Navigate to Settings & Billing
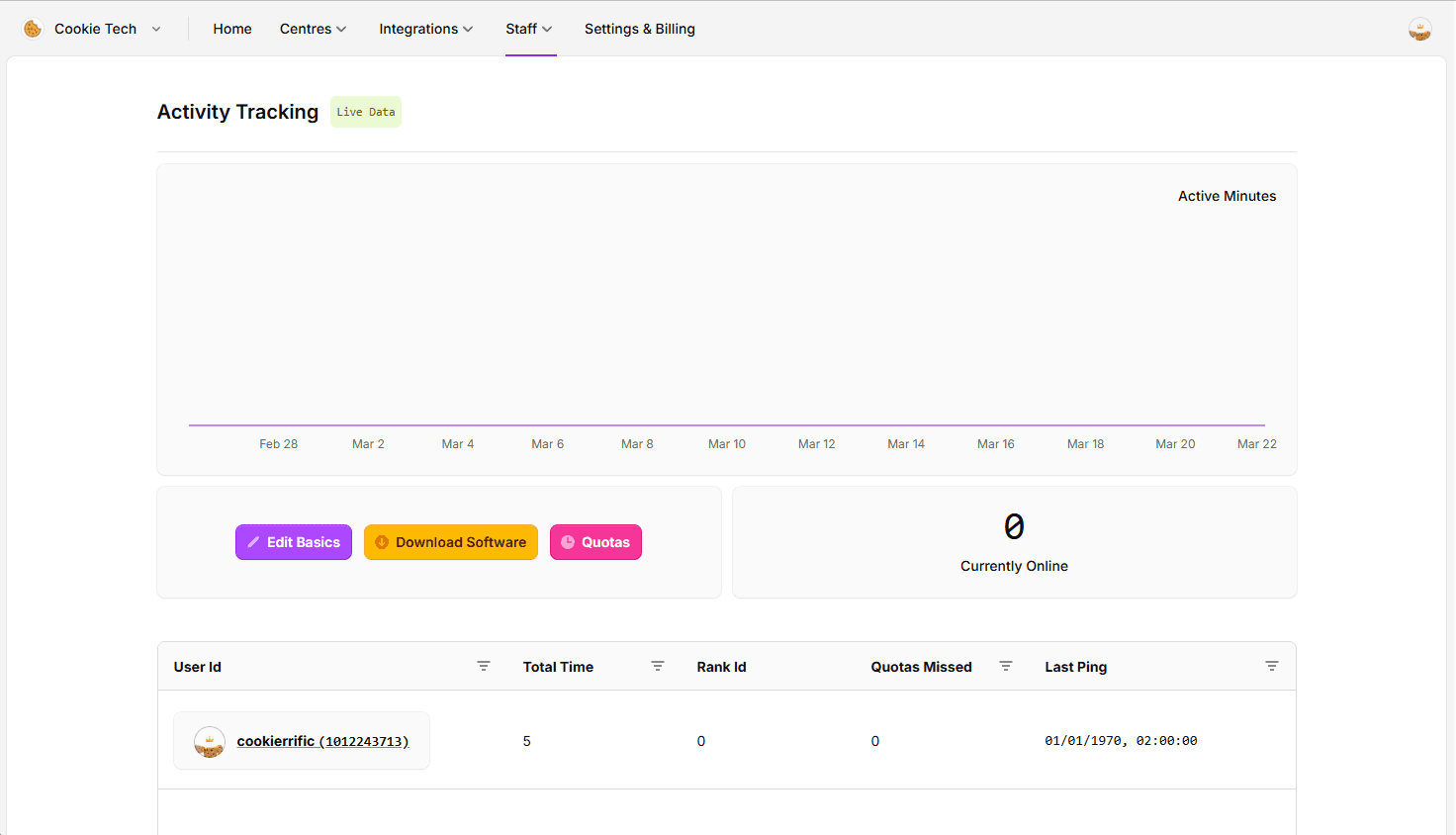The image size is (1456, 835). [639, 29]
